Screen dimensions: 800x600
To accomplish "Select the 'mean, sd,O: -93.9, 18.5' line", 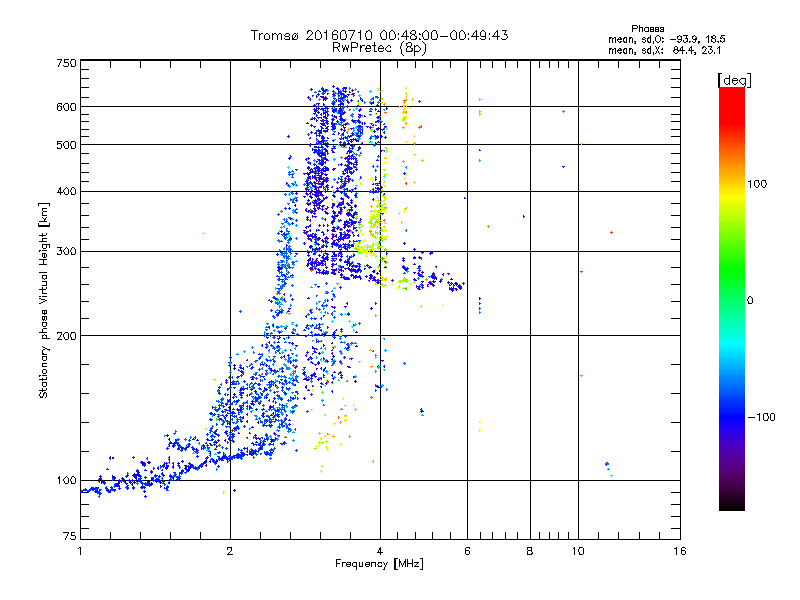I will pyautogui.click(x=667, y=39).
